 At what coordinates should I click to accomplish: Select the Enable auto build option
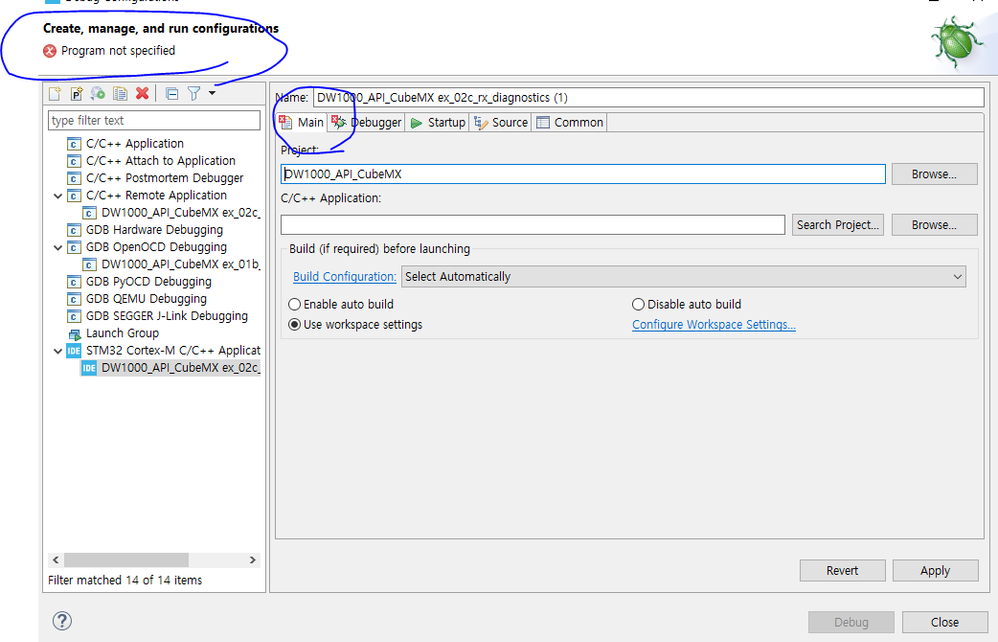click(341, 304)
